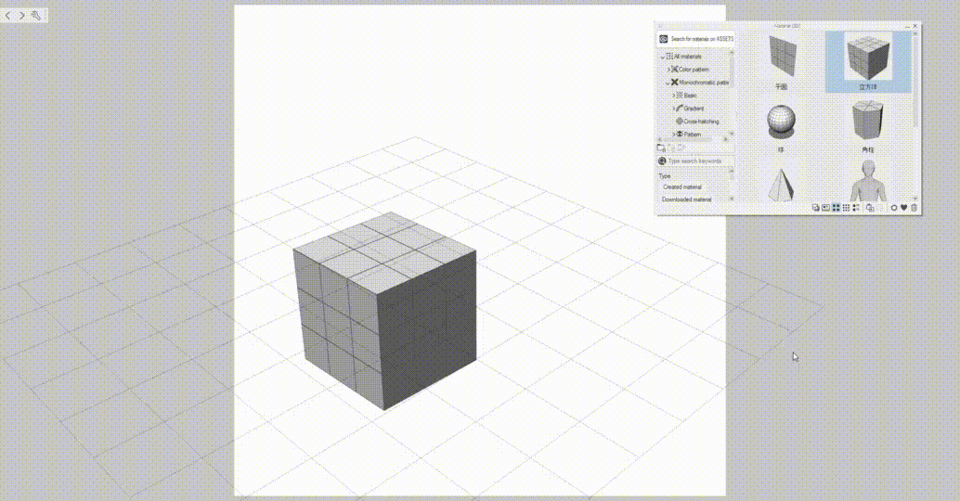Select the Color pattern tree label
Viewport: 960px width, 501px height.
(694, 69)
